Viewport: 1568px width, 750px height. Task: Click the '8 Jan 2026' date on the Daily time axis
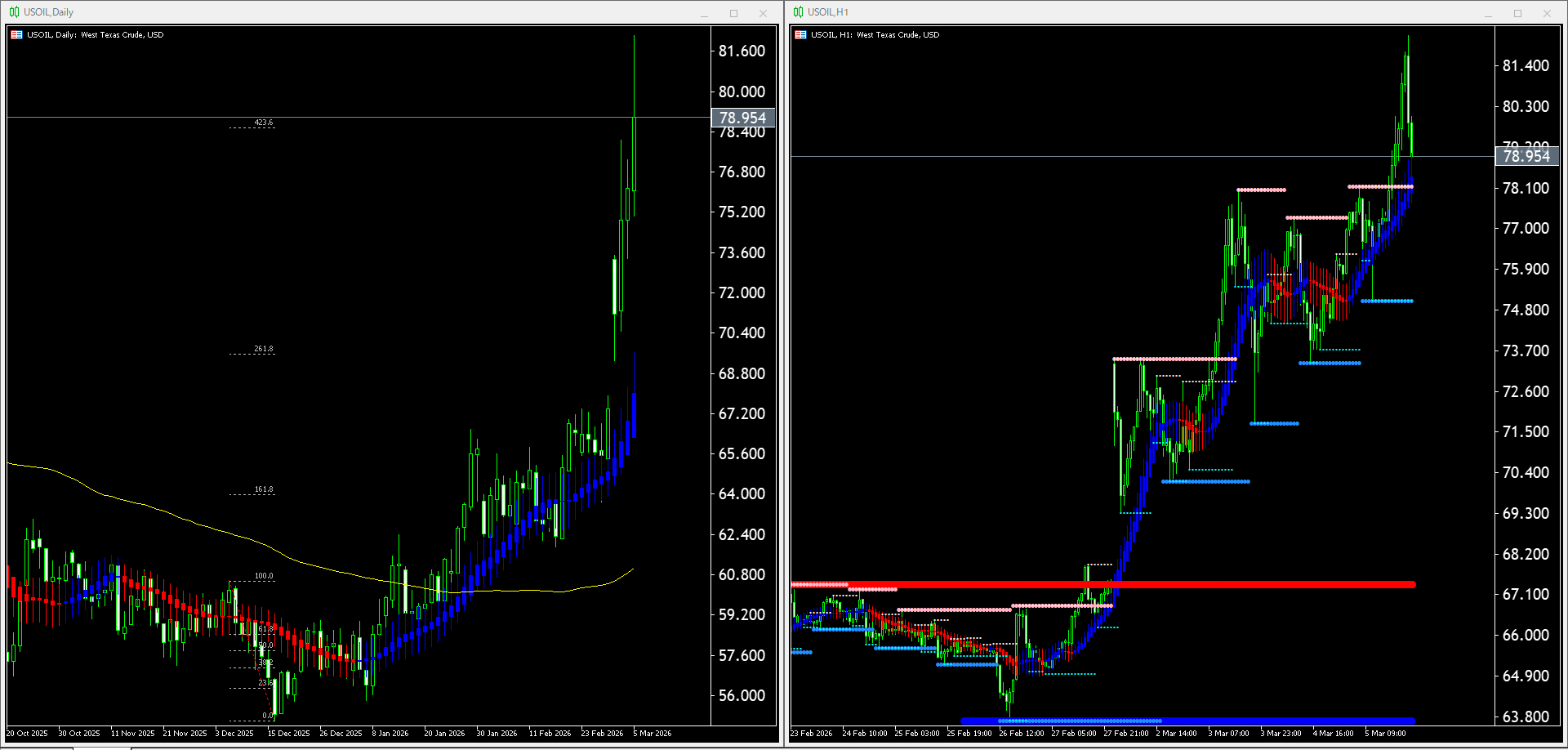(x=390, y=734)
